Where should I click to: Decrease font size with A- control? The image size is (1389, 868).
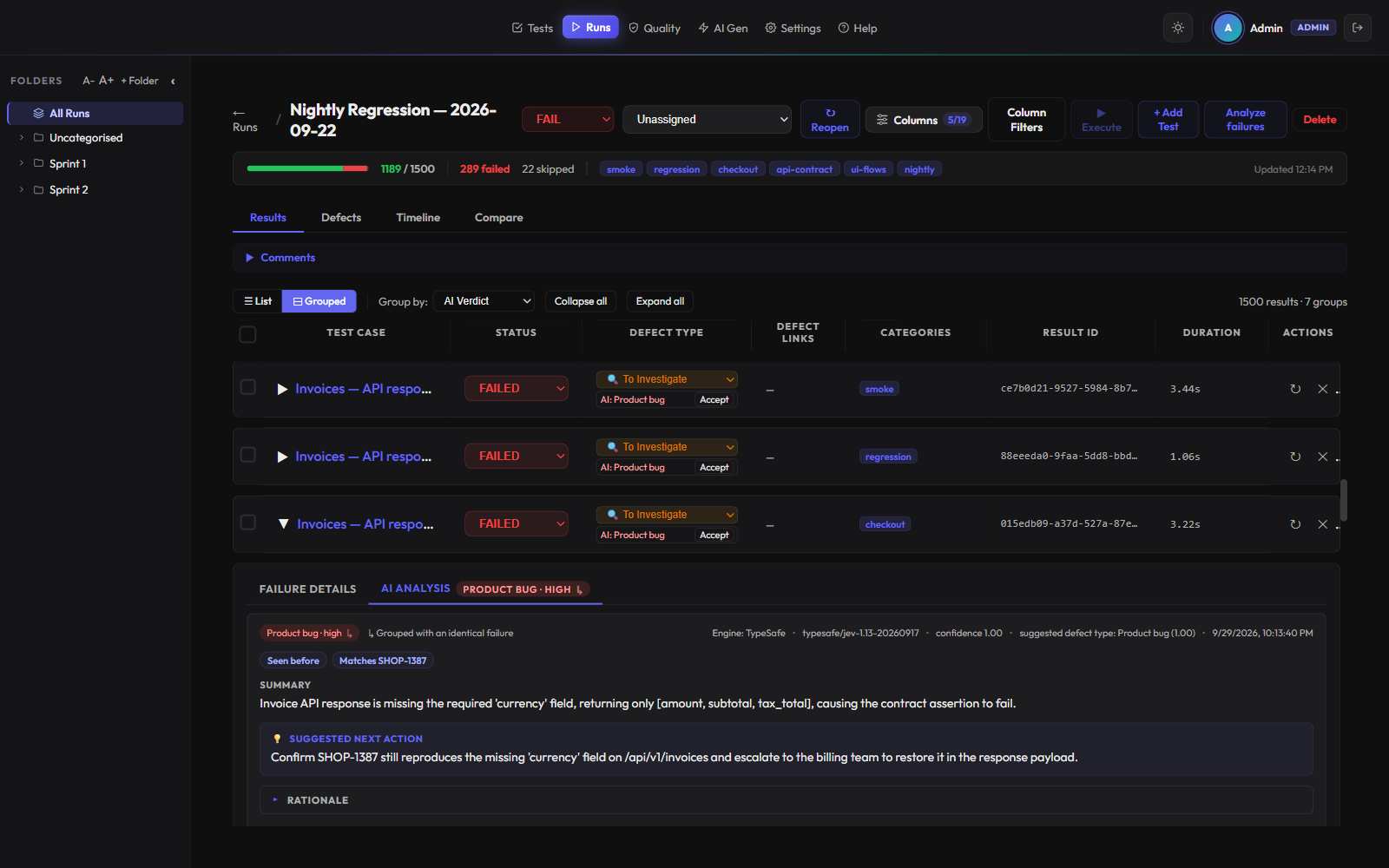[x=89, y=81]
